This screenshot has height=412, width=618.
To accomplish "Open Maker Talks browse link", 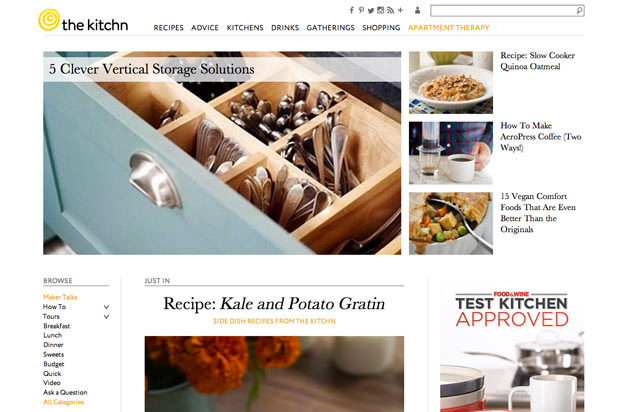I will click(60, 297).
